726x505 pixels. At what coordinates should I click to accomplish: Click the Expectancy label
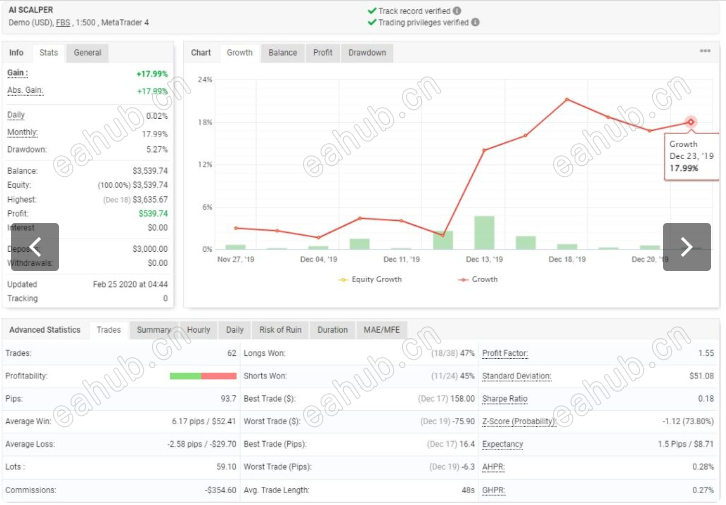click(502, 444)
